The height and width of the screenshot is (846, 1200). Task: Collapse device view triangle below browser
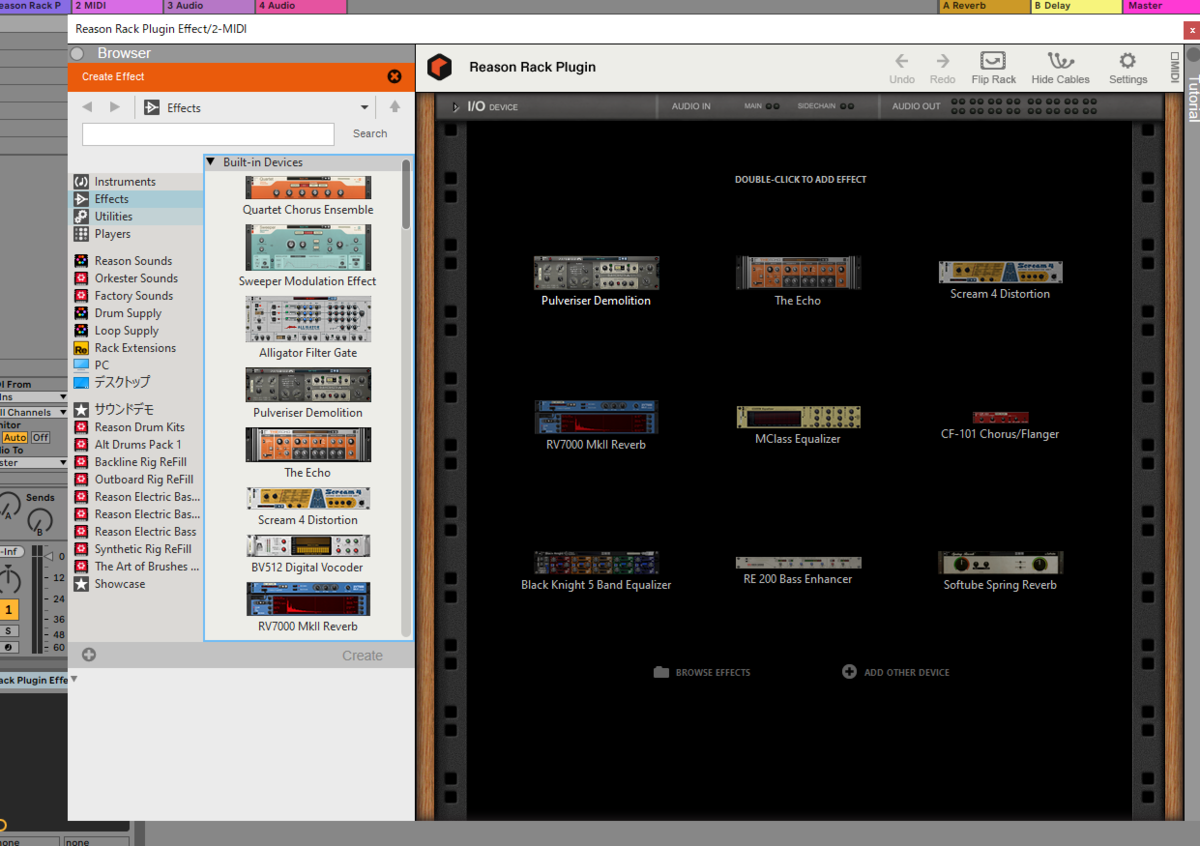73,679
